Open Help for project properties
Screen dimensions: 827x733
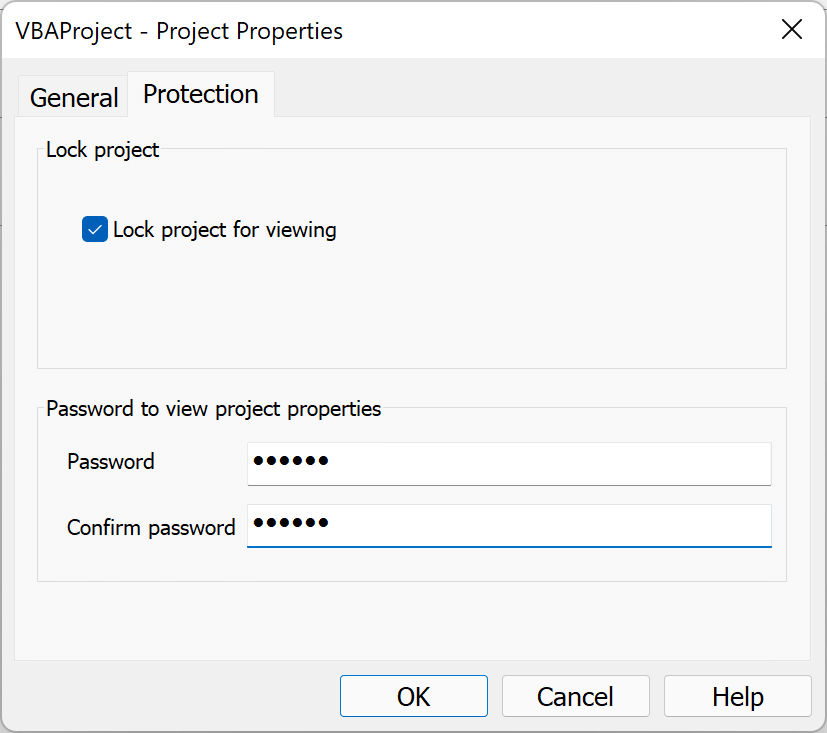tap(737, 696)
